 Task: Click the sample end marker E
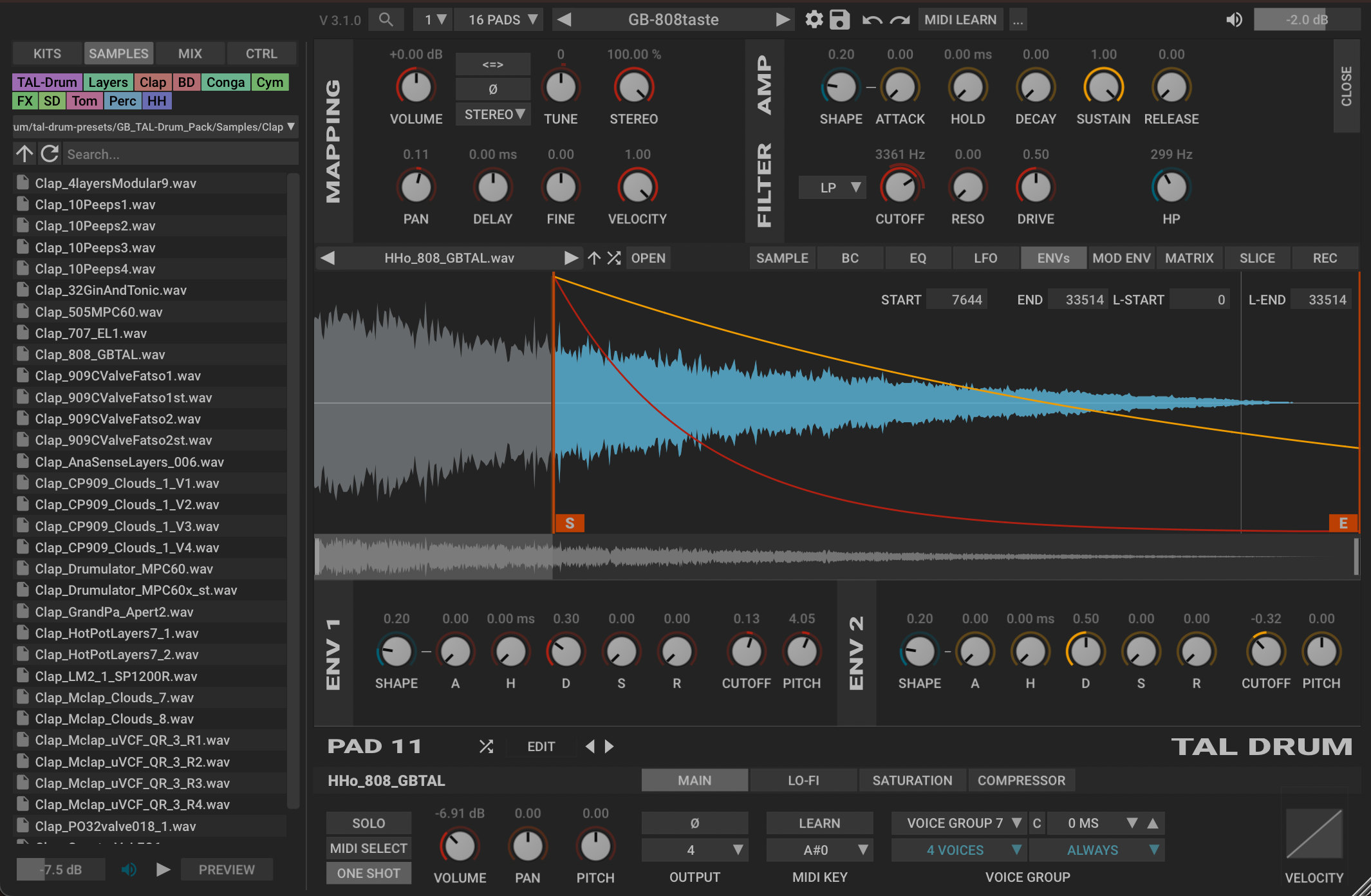(x=1343, y=523)
